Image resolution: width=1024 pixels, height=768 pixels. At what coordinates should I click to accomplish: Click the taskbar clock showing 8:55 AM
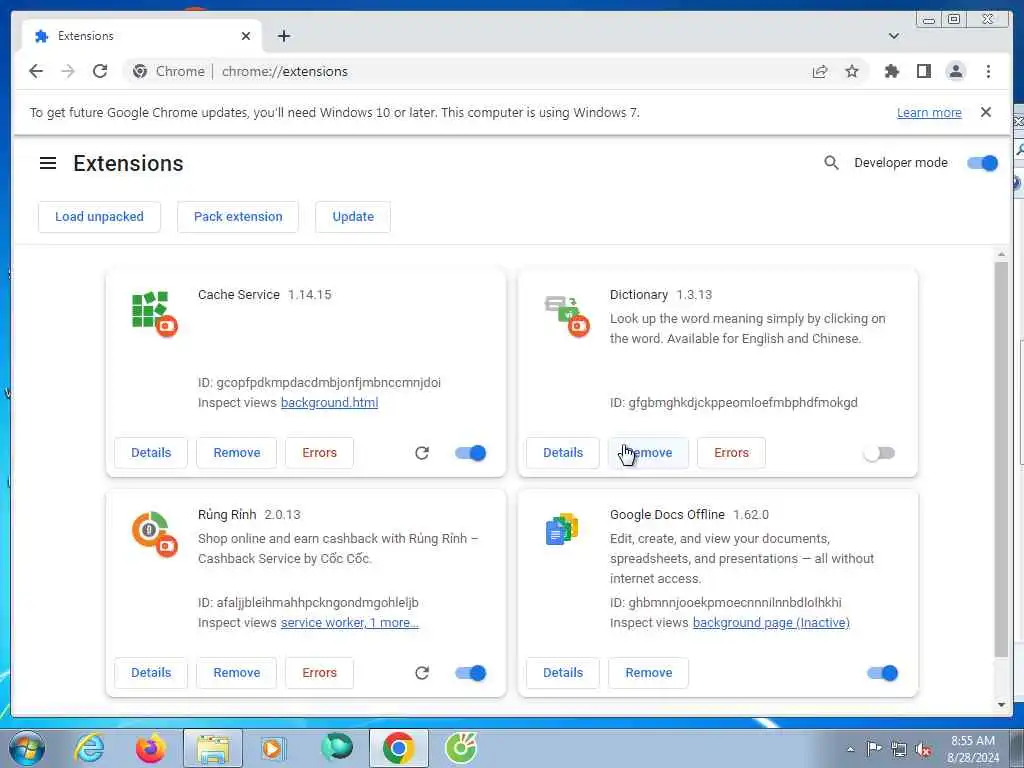(972, 749)
